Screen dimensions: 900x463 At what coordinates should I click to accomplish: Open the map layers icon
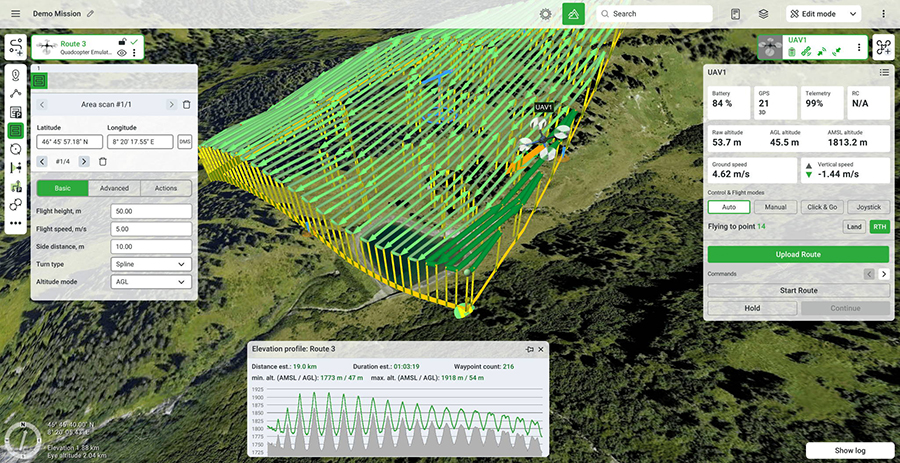coord(763,14)
